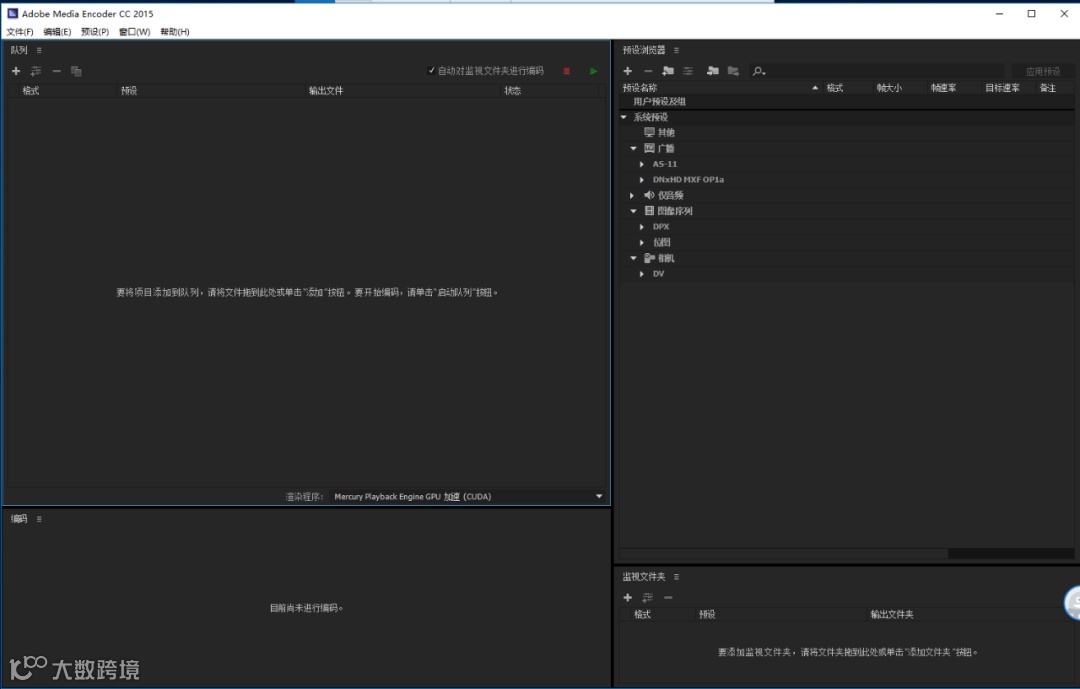The height and width of the screenshot is (689, 1080).
Task: Open the 预设(P) menu
Action: (95, 32)
